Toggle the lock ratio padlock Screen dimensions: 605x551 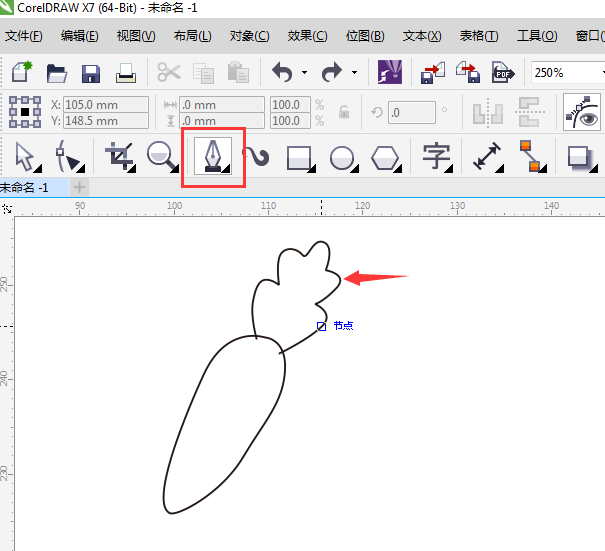pos(344,112)
